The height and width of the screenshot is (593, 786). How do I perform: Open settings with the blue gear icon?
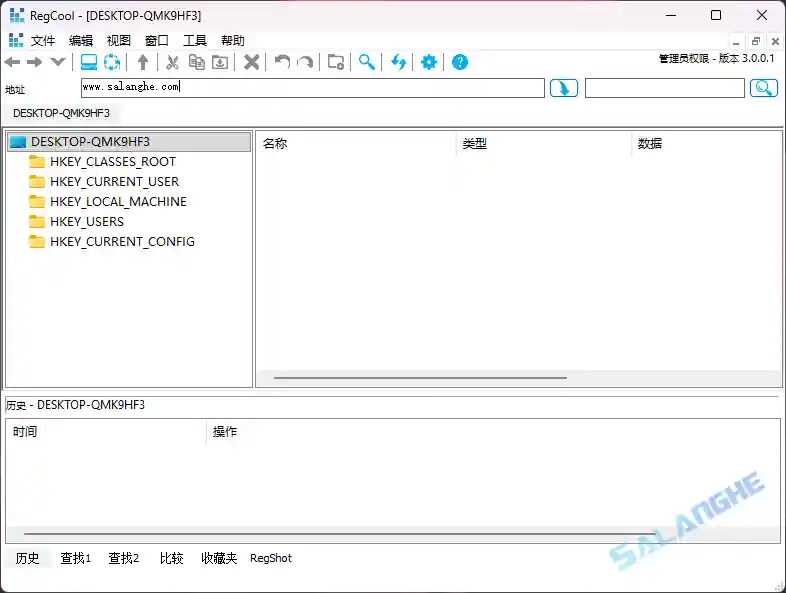coord(429,62)
